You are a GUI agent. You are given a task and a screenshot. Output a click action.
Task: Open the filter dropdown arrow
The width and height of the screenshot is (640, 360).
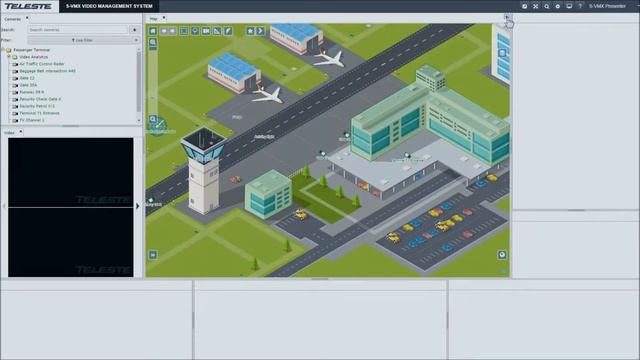tap(136, 40)
